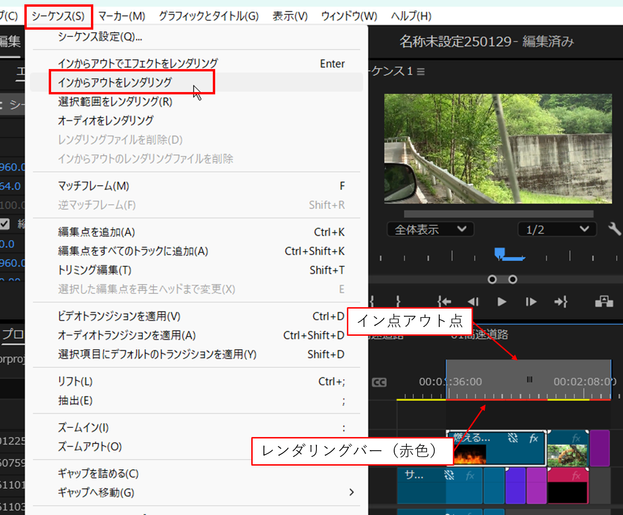The width and height of the screenshot is (623, 515).
Task: Toggle the CC captions track button
Action: click(x=379, y=382)
